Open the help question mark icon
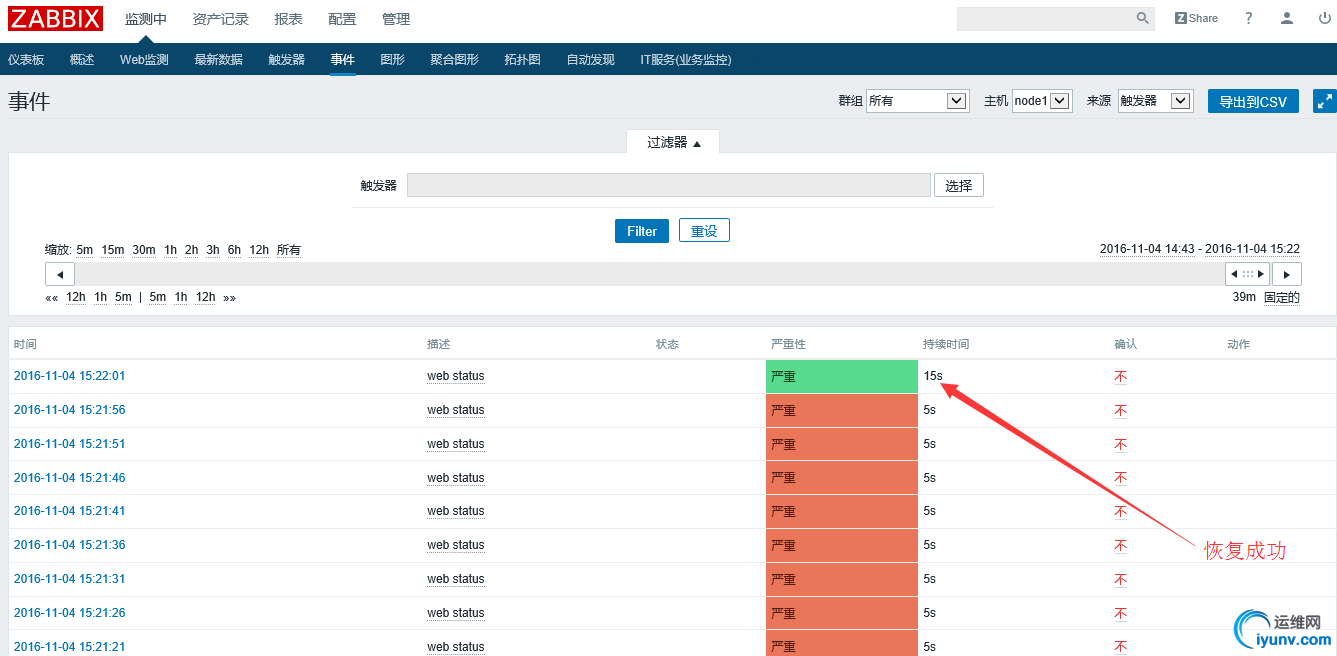Screen dimensions: 1337x656 point(1249,19)
